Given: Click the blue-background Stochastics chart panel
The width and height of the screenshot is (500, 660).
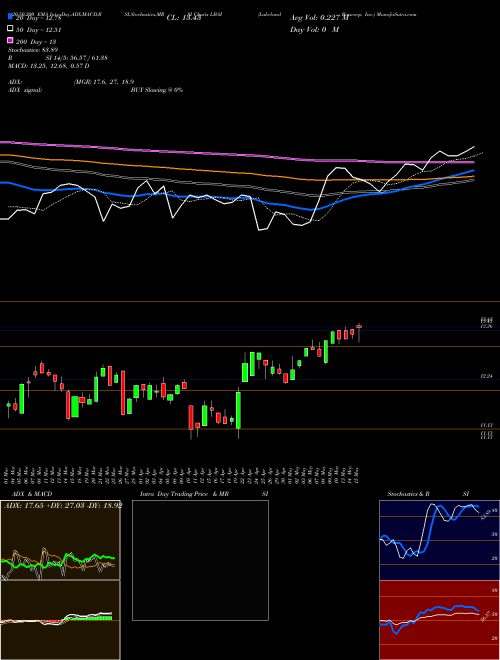Looking at the screenshot, I should point(439,540).
